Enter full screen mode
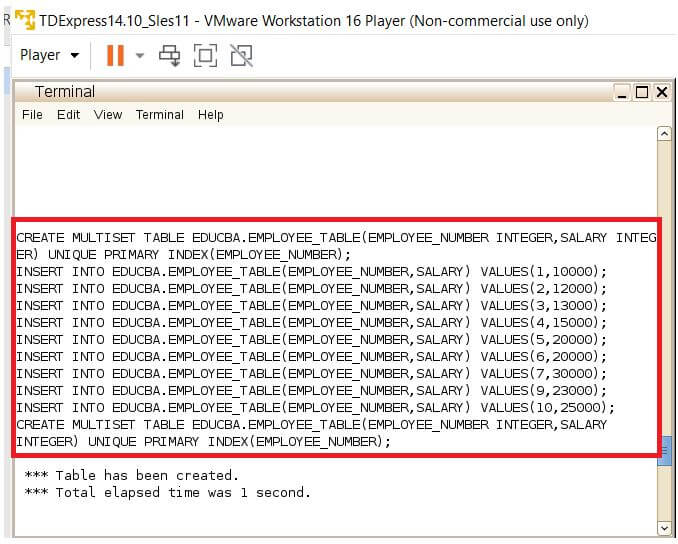This screenshot has width=678, height=544. (x=205, y=55)
